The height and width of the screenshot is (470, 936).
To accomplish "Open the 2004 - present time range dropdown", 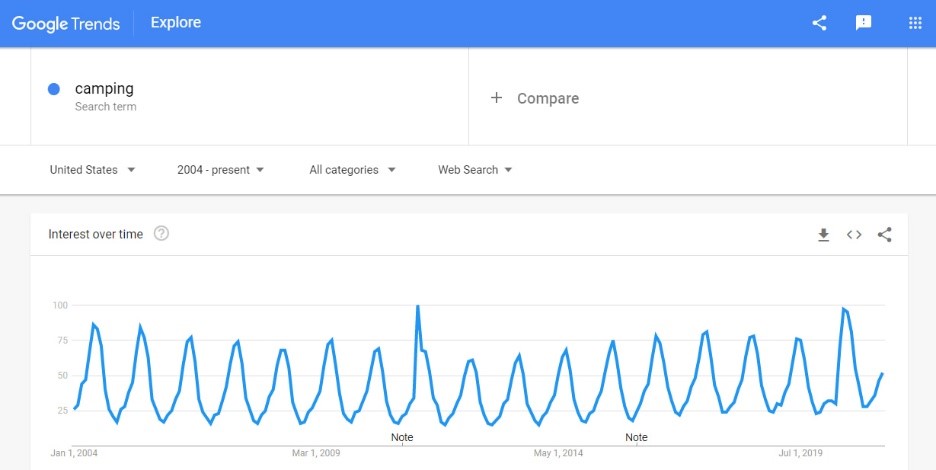I will (x=220, y=170).
